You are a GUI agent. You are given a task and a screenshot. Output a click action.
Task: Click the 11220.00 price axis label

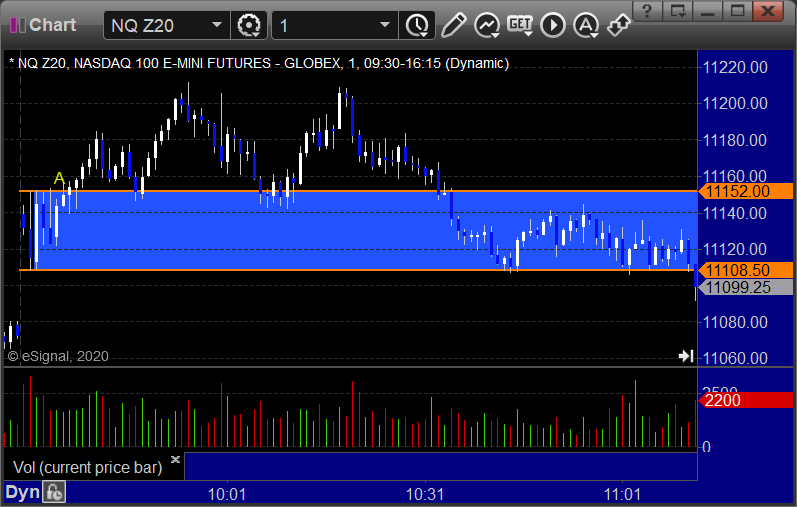click(735, 67)
